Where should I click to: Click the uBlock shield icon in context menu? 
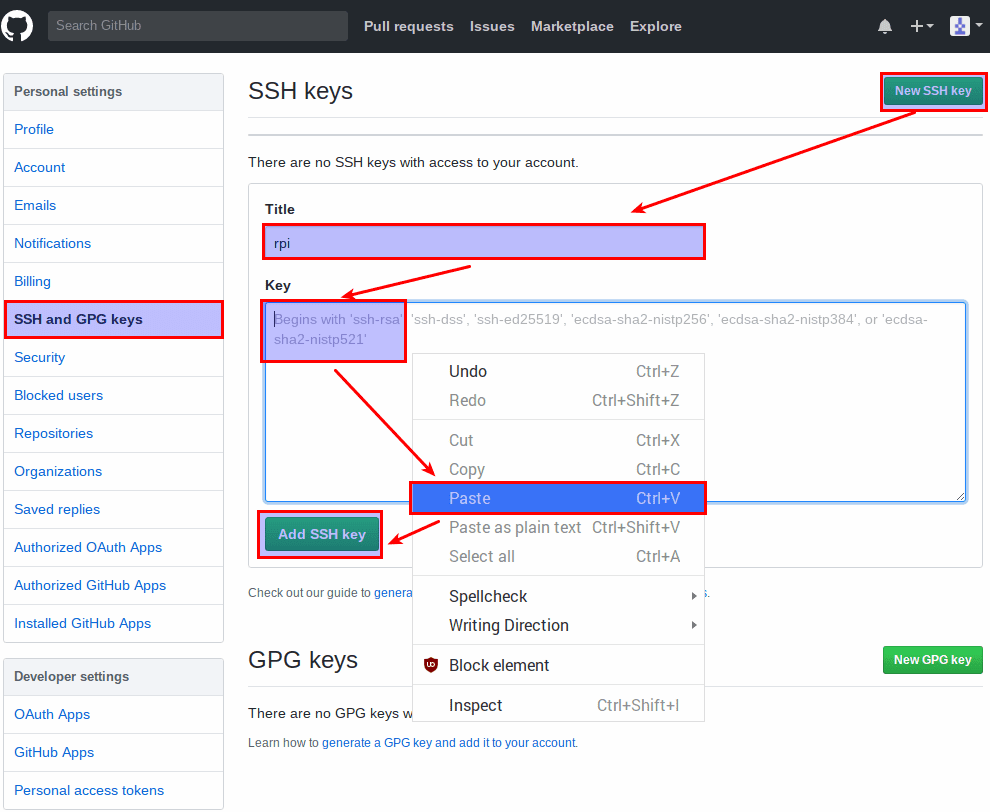click(x=431, y=665)
